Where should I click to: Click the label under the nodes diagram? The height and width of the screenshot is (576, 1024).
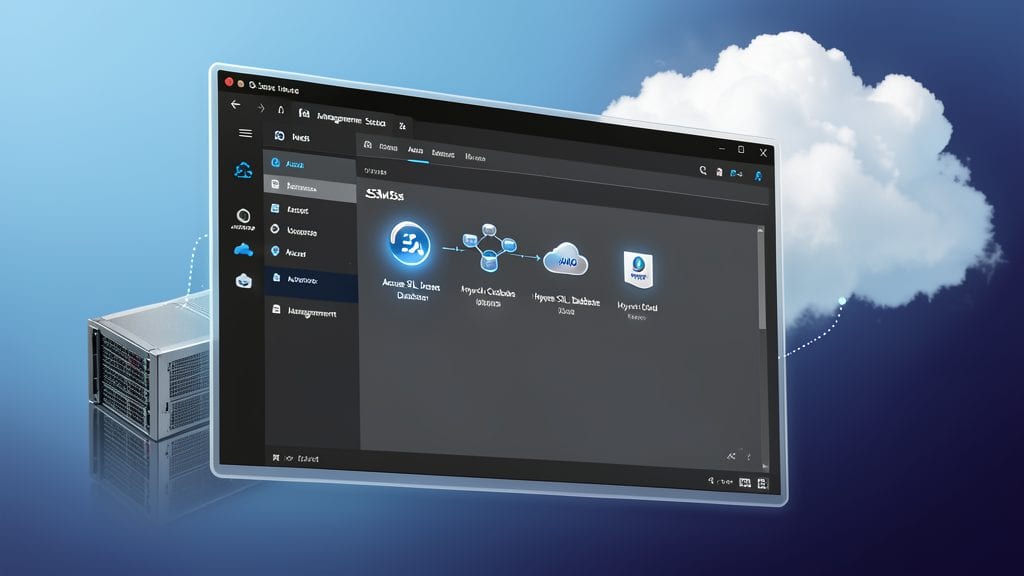coord(488,297)
